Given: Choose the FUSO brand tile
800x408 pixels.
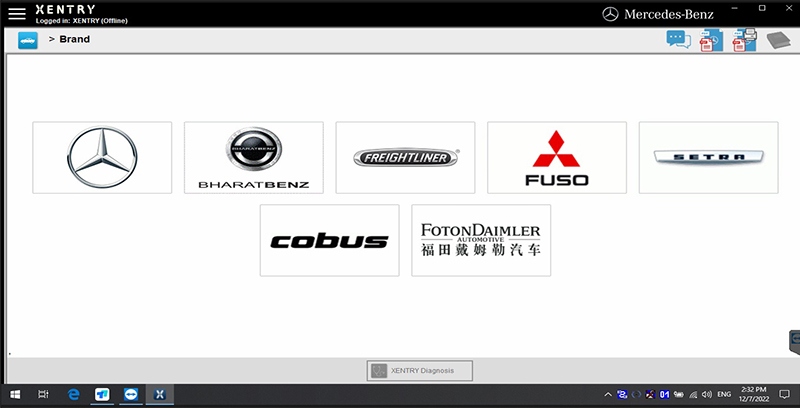Looking at the screenshot, I should tap(557, 158).
